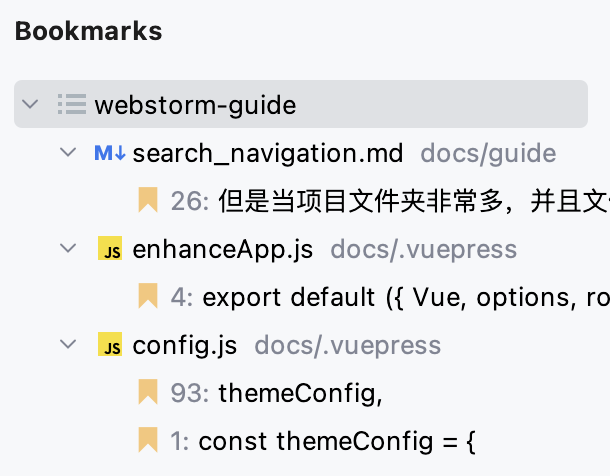The image size is (610, 476).
Task: Click the bookmark flag icon on line 93
Action: [148, 393]
